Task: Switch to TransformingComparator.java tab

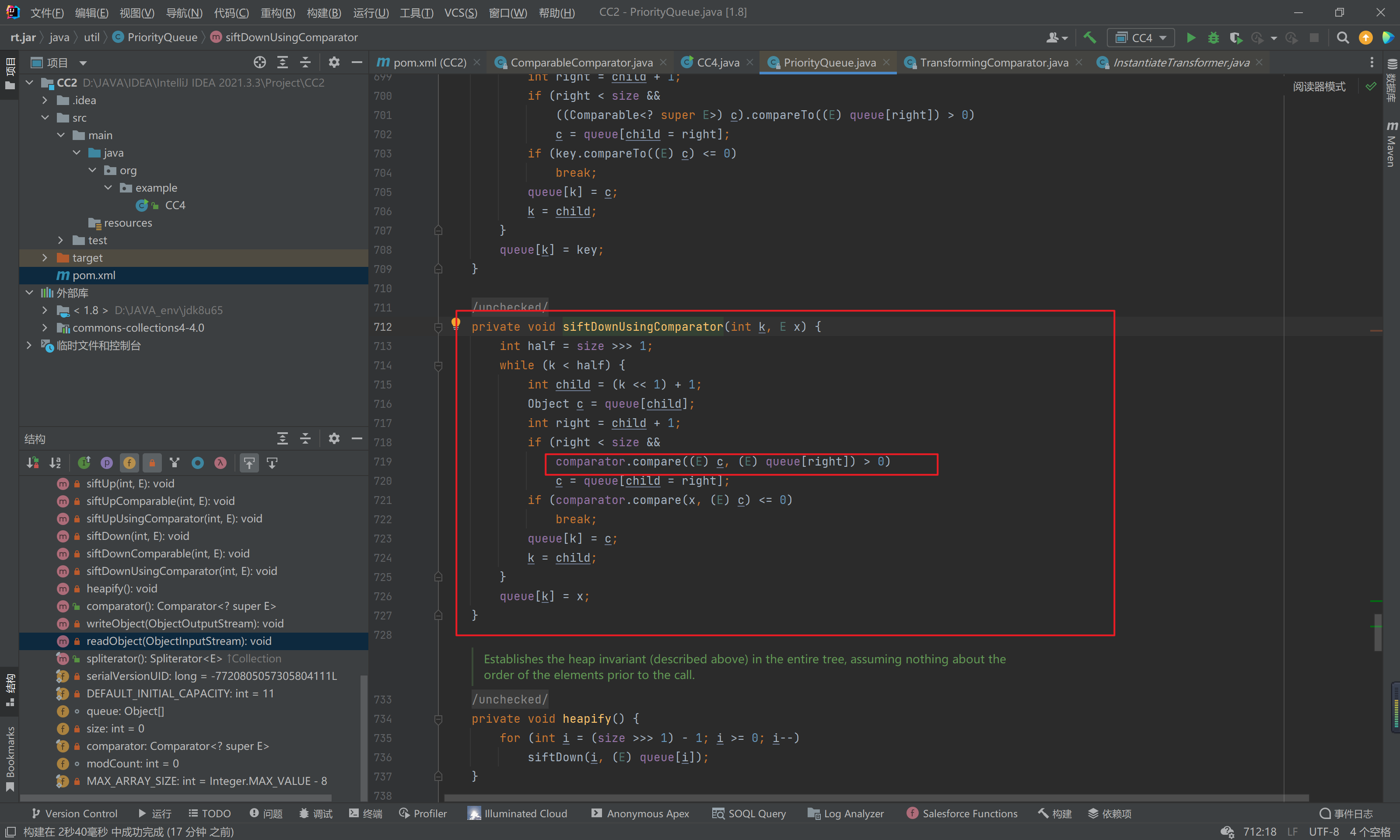Action: [x=994, y=62]
